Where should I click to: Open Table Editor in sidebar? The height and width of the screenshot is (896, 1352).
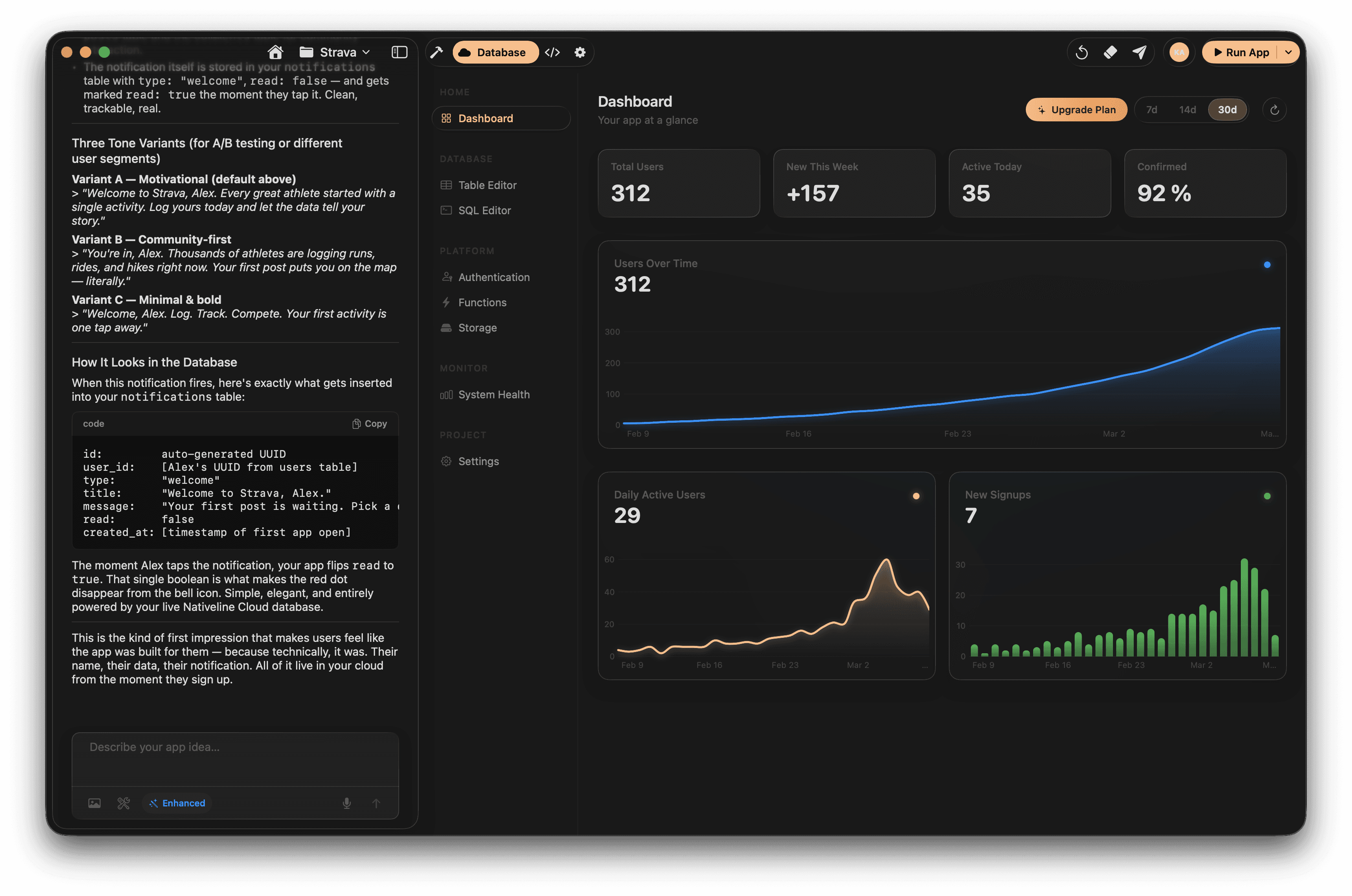pos(487,185)
